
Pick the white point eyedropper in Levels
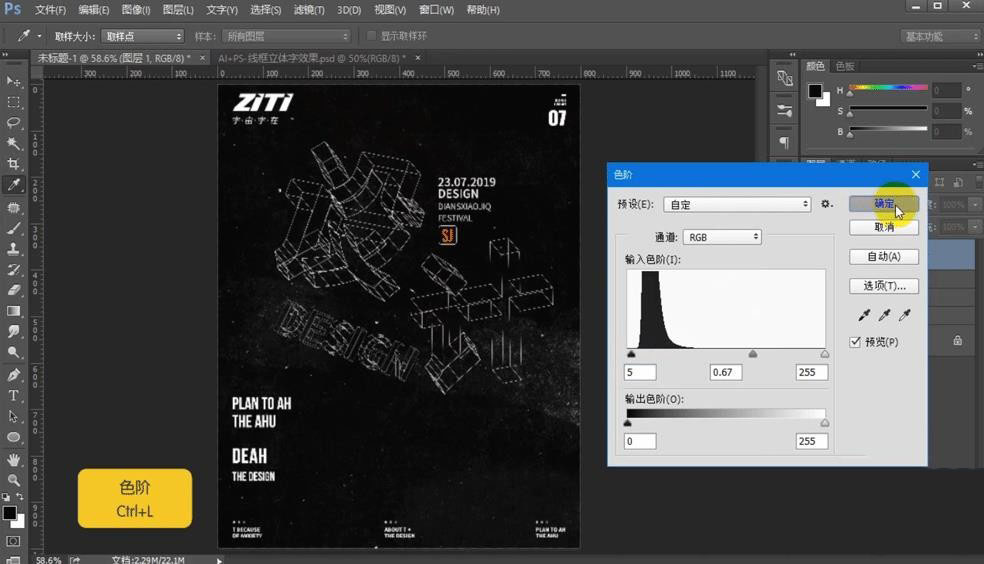[x=904, y=315]
